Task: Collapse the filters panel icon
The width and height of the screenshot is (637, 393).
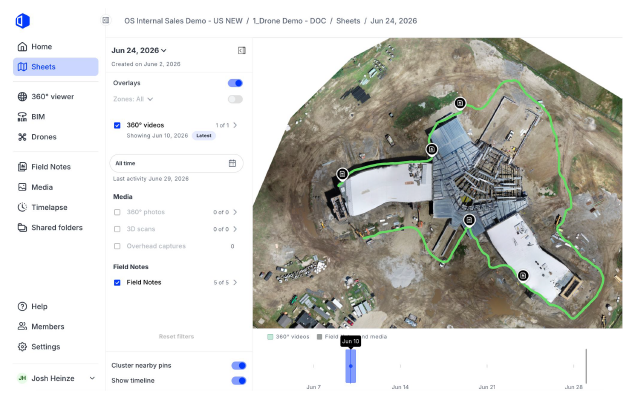Action: [x=242, y=50]
